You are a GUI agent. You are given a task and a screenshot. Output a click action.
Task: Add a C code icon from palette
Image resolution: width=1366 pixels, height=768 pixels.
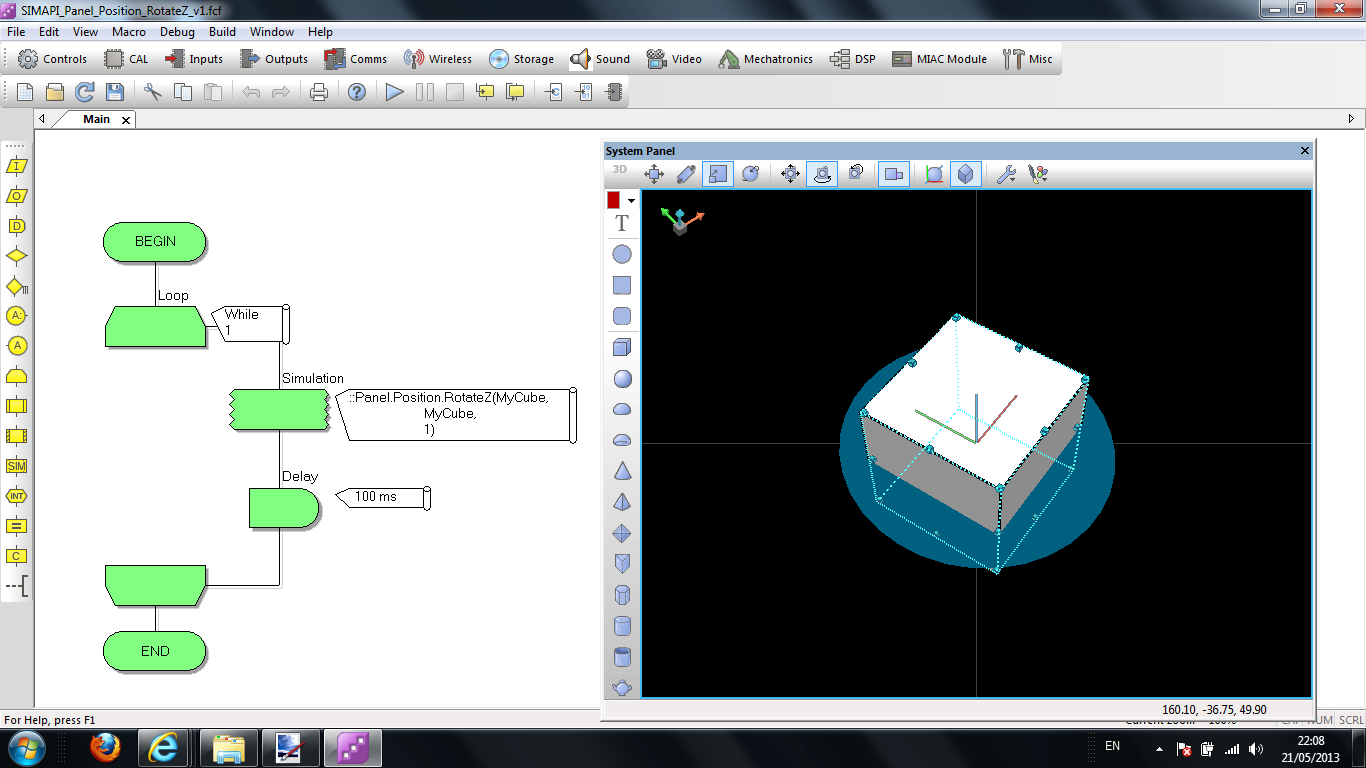click(x=16, y=556)
